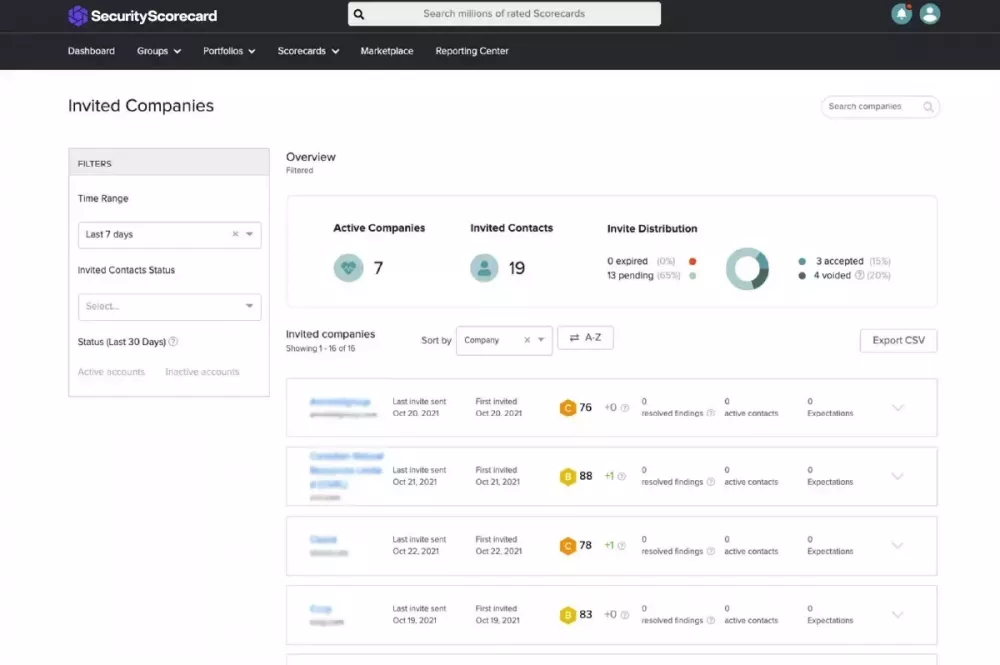Open the Marketplace page
Screen dimensions: 1000x665
tap(386, 51)
